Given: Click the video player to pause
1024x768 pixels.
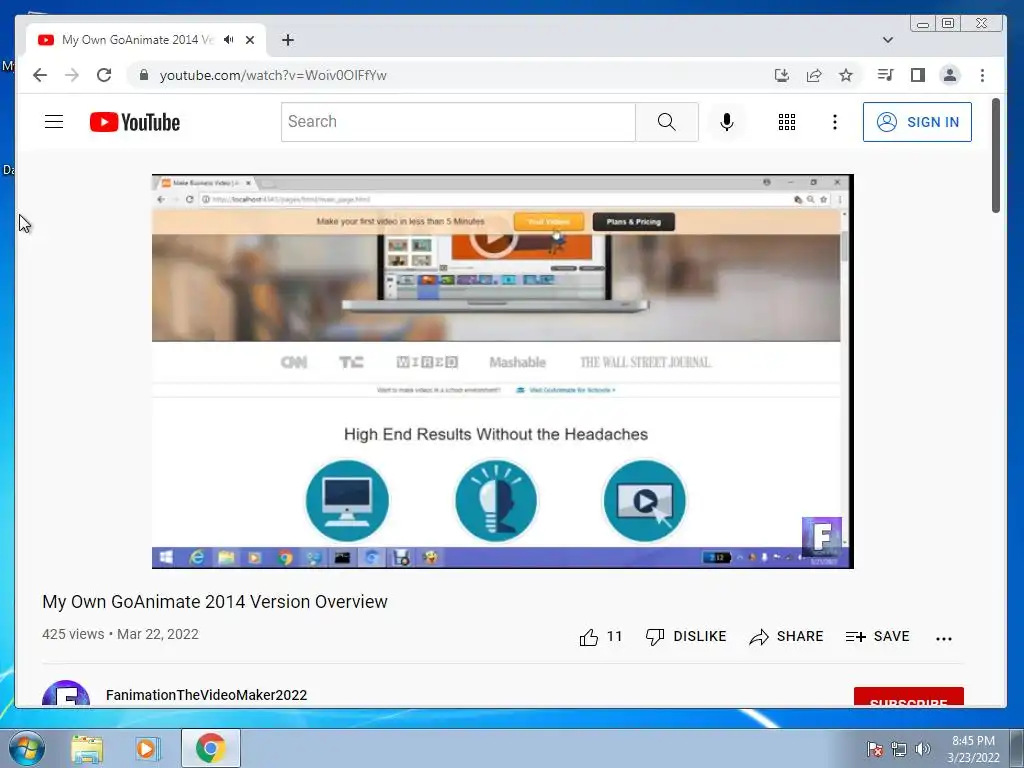Looking at the screenshot, I should point(502,371).
